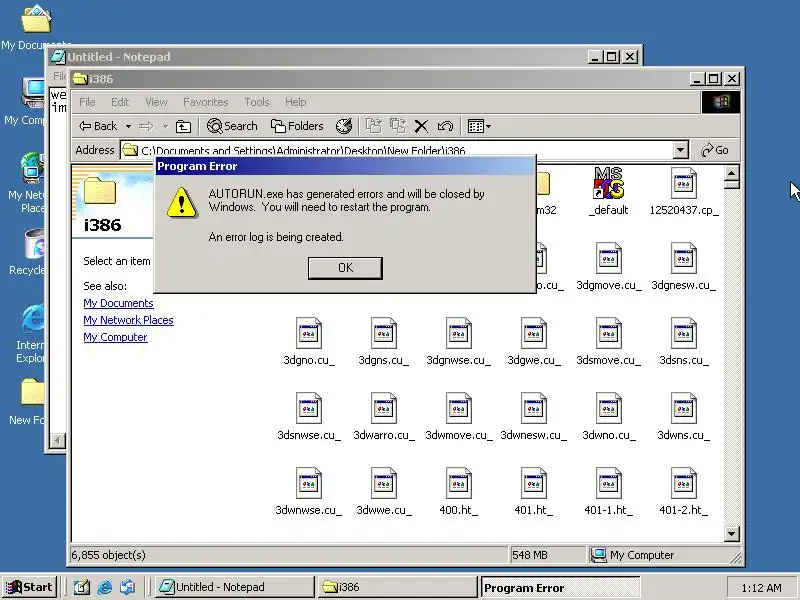Click the Copy To toolbar icon

[397, 126]
